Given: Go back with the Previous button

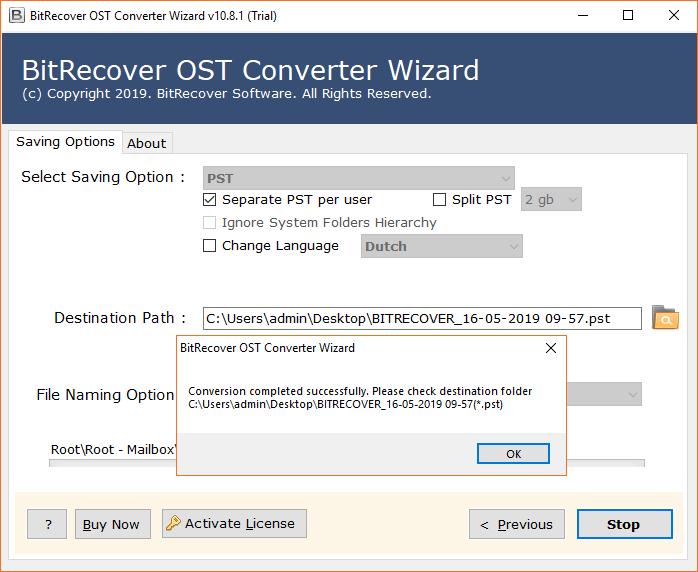Looking at the screenshot, I should [517, 524].
